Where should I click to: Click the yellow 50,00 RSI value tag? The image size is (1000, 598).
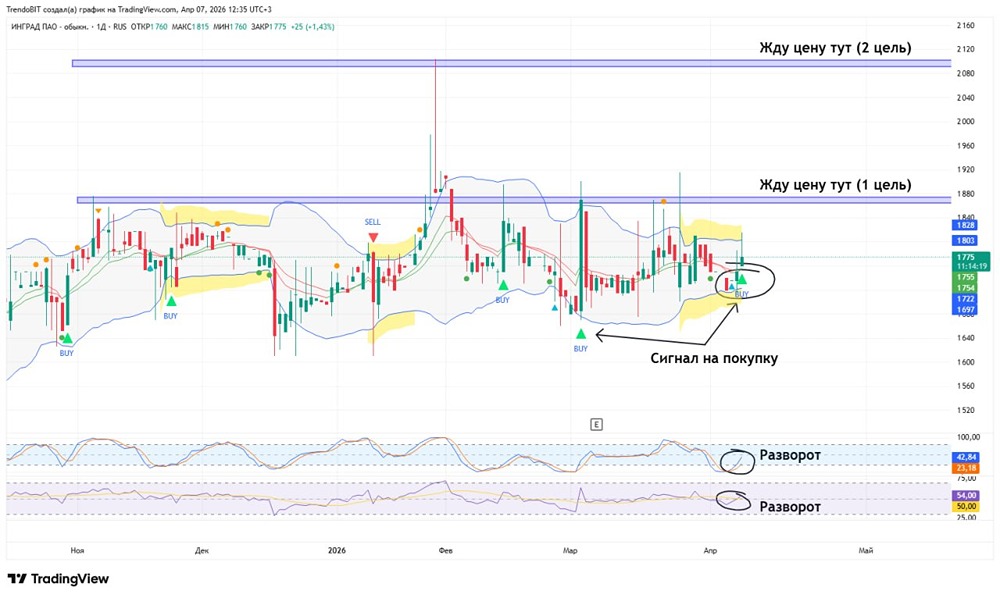[x=966, y=506]
